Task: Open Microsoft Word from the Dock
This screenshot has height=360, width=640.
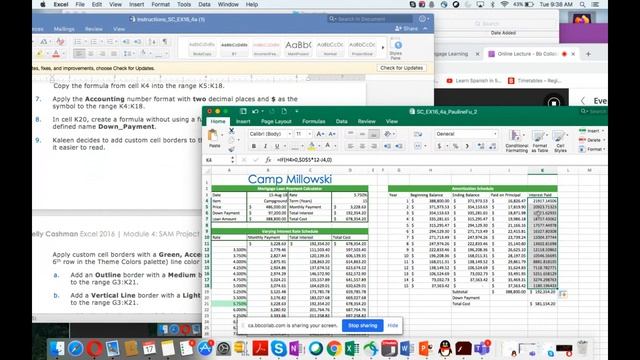Action: coord(407,349)
